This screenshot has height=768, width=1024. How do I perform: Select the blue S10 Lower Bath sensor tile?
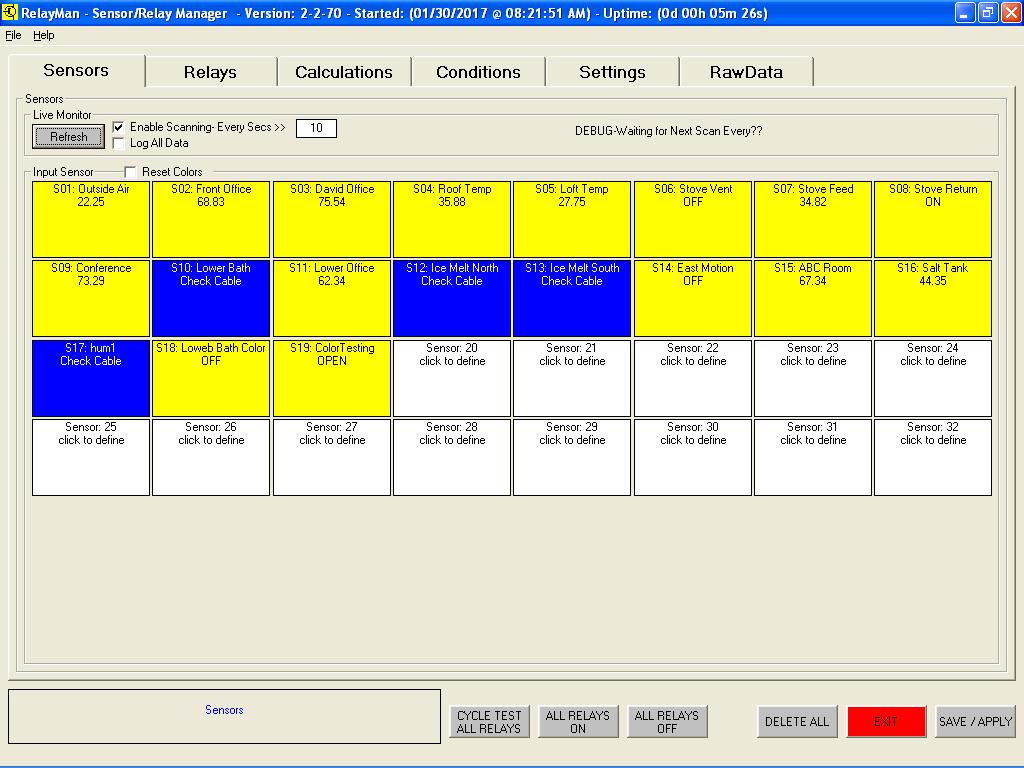(211, 298)
